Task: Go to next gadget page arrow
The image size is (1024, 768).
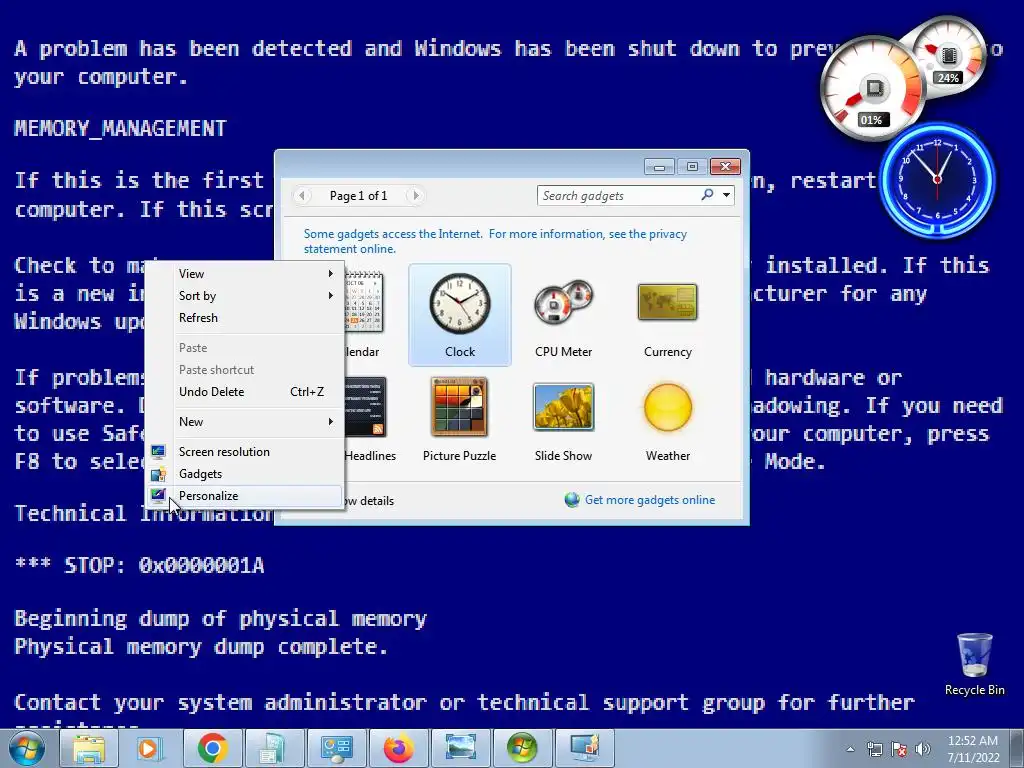Action: [415, 195]
